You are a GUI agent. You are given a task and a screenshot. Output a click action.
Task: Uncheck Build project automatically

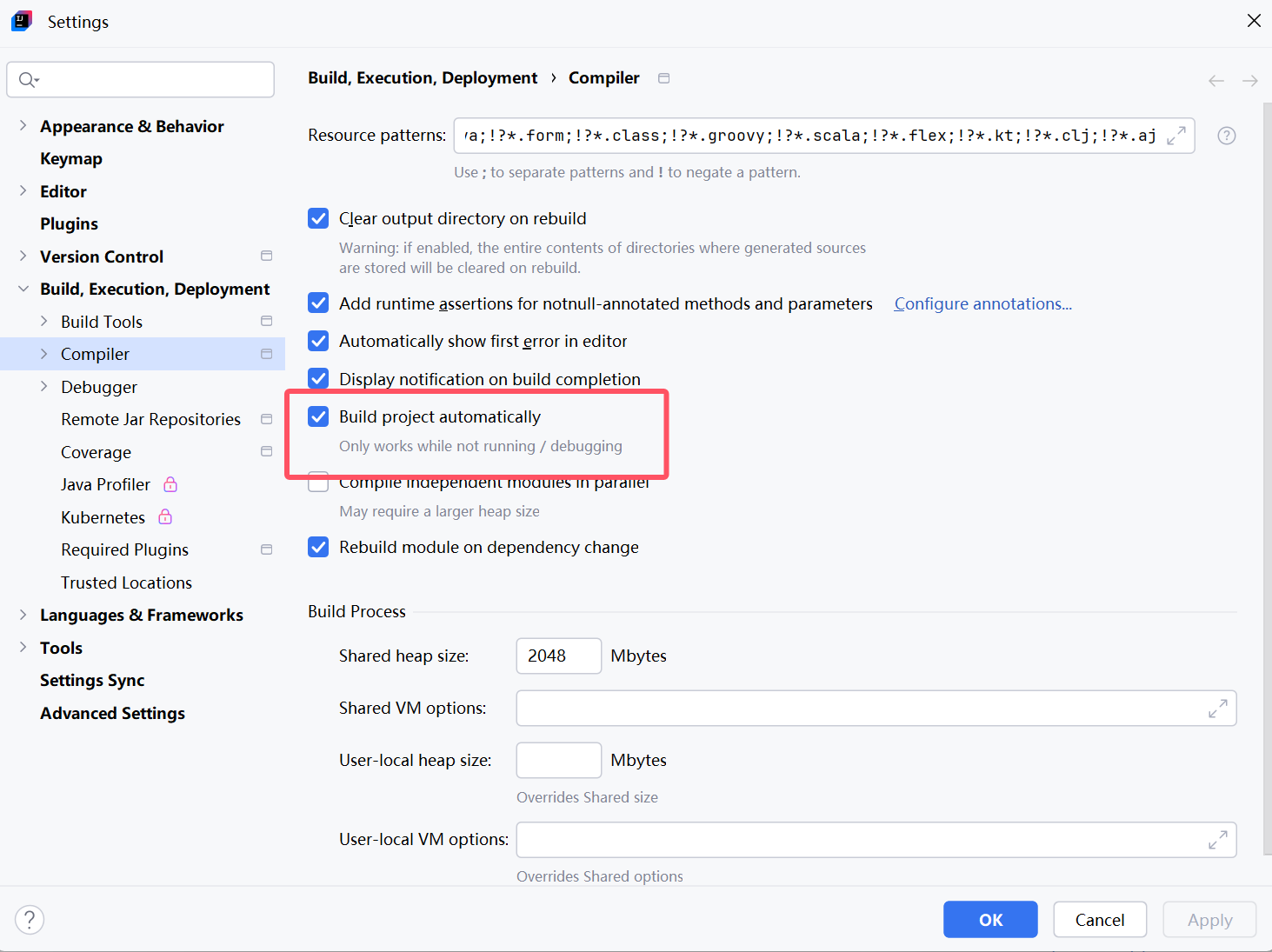coord(318,416)
